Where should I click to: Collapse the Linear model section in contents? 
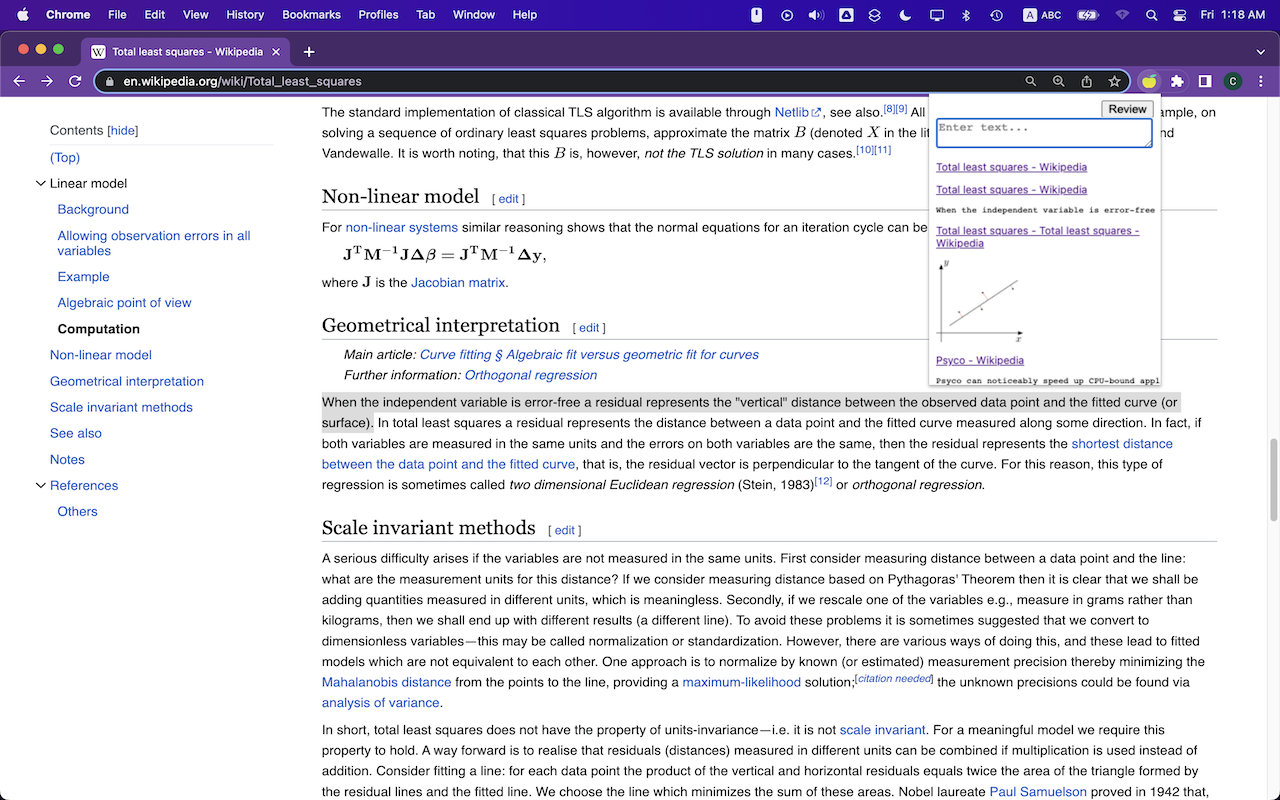tap(41, 183)
